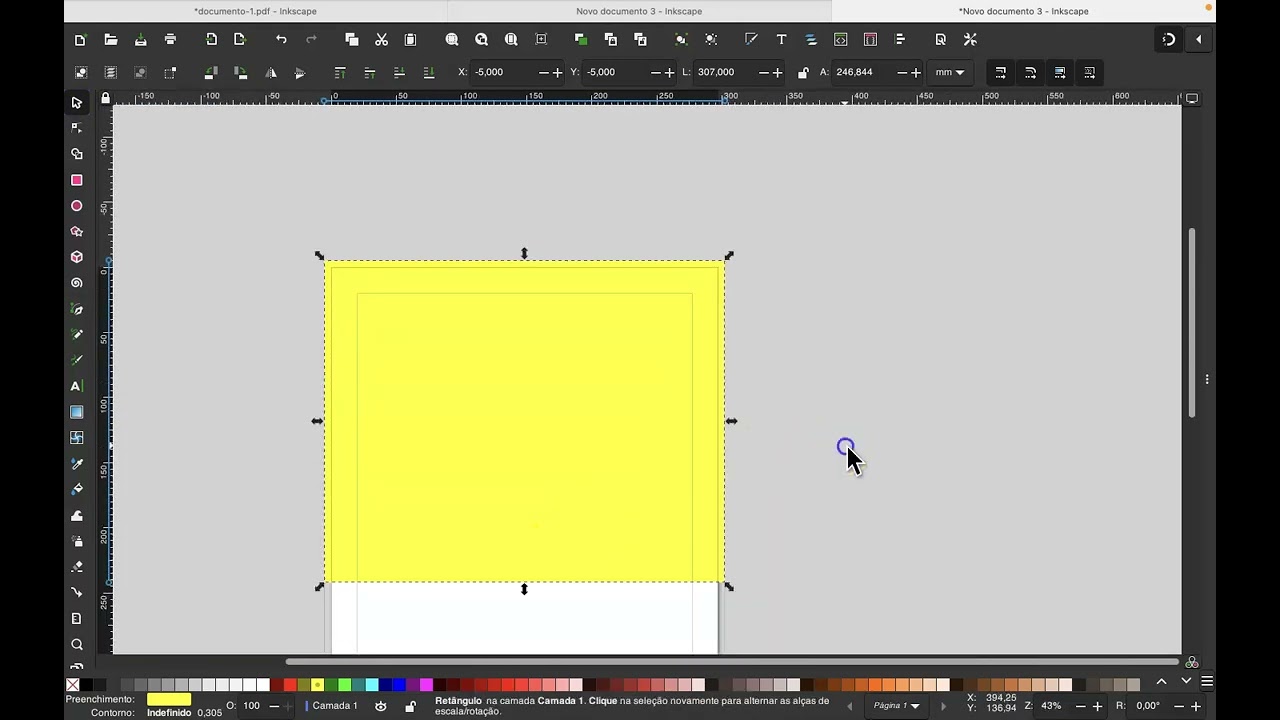Toggle scaling stroke width with object
This screenshot has width=1280, height=720.
coord(1000,73)
